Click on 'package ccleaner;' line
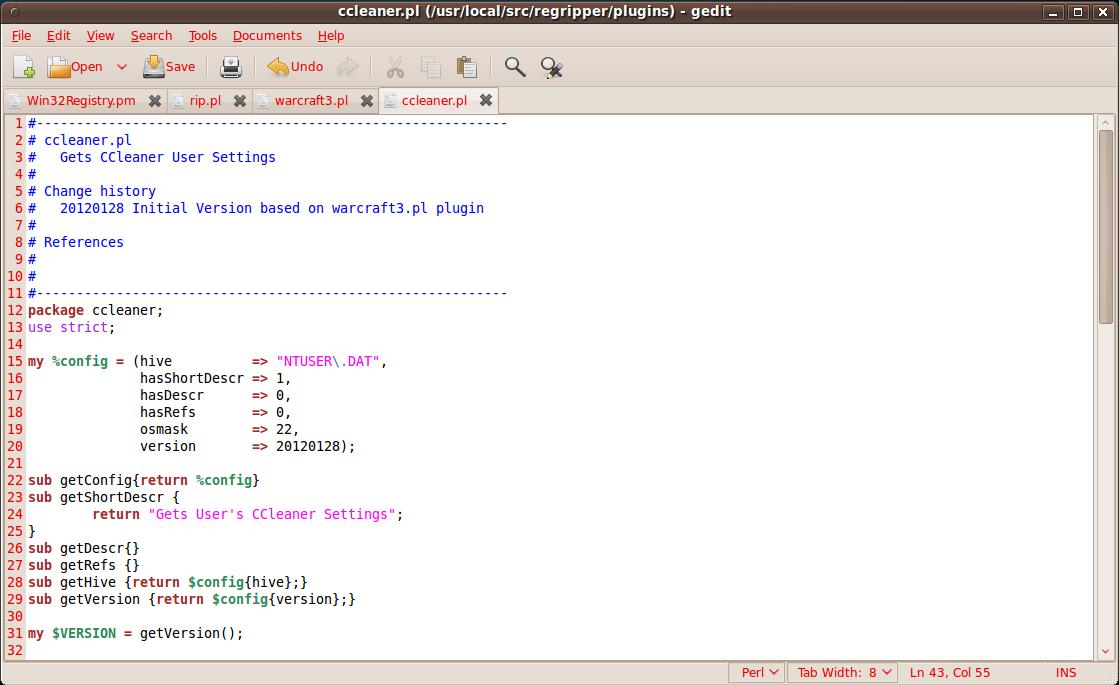Image resolution: width=1119 pixels, height=685 pixels. pos(96,310)
